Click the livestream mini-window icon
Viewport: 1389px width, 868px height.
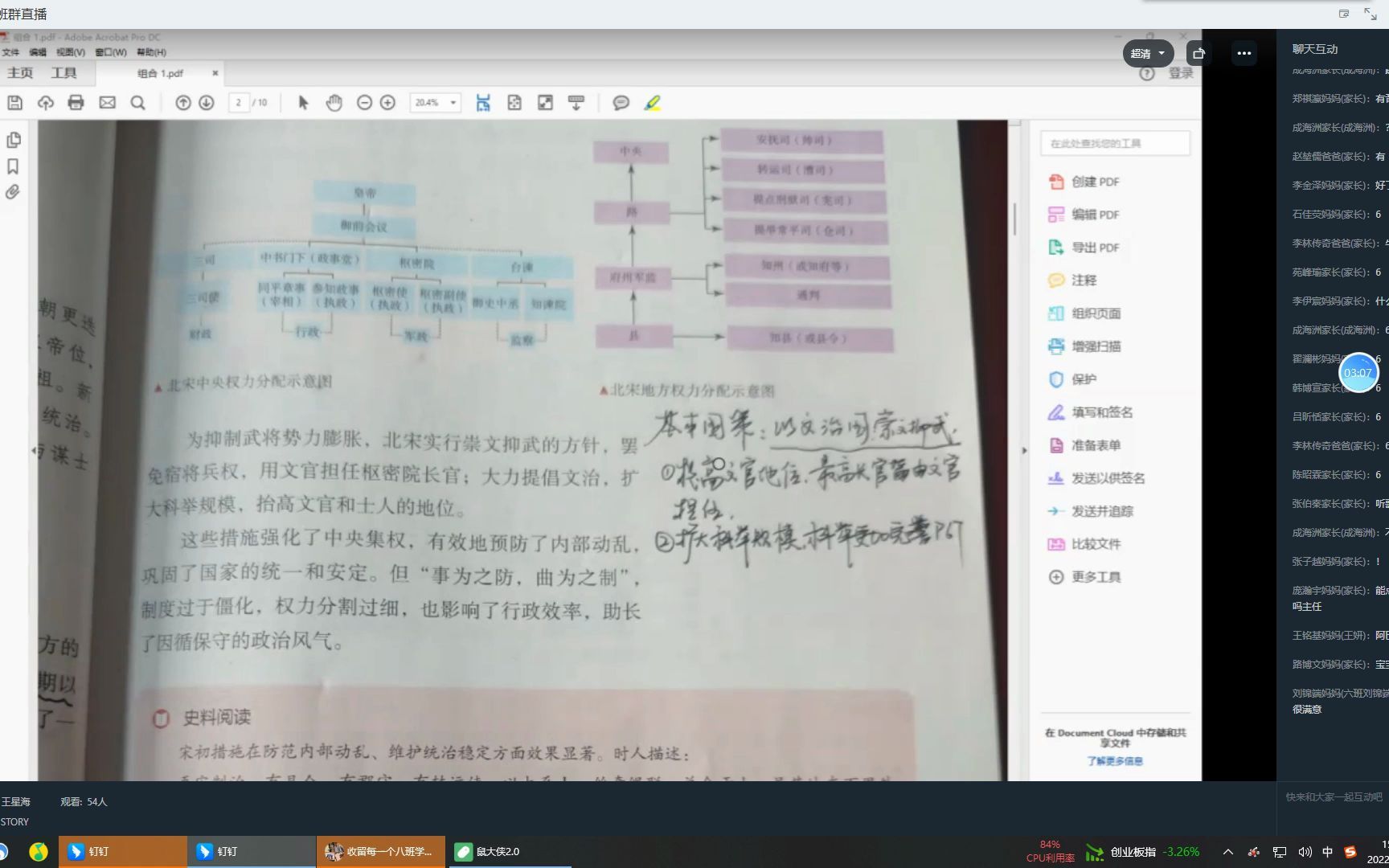pyautogui.click(x=1344, y=14)
